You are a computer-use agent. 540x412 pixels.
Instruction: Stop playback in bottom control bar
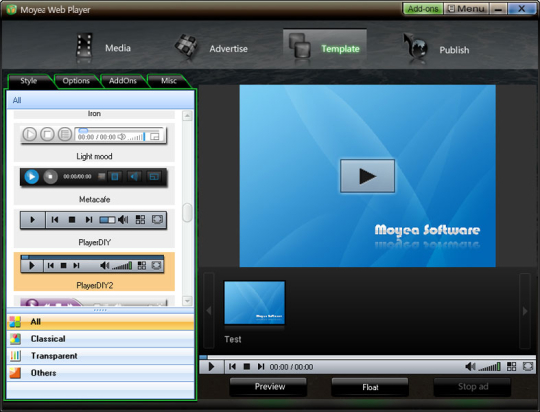pos(247,367)
